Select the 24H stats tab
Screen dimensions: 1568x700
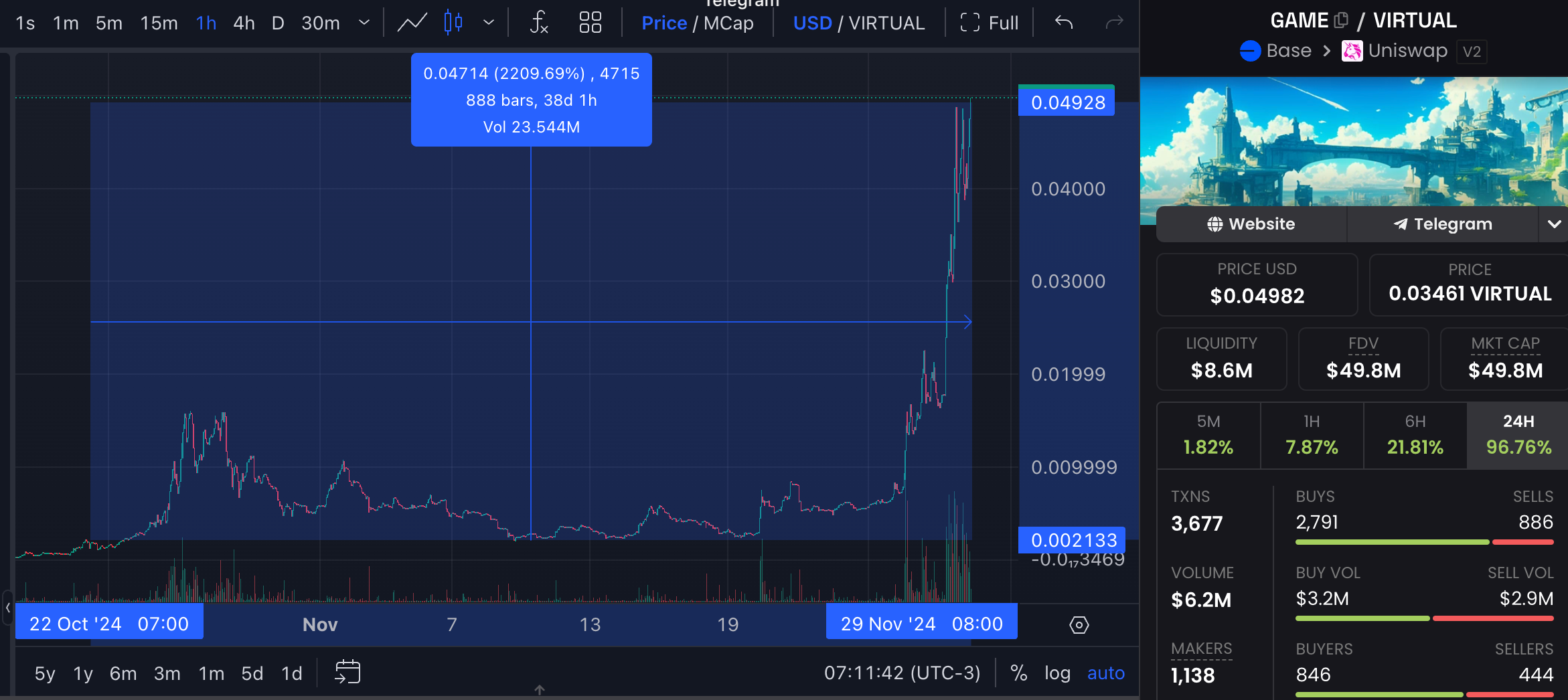coord(1518,435)
